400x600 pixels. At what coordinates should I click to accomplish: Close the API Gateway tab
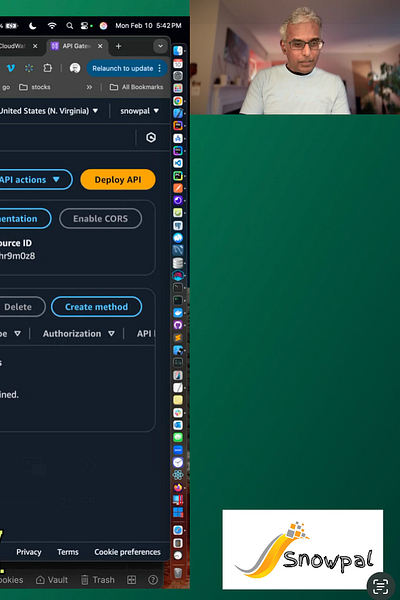(x=100, y=46)
